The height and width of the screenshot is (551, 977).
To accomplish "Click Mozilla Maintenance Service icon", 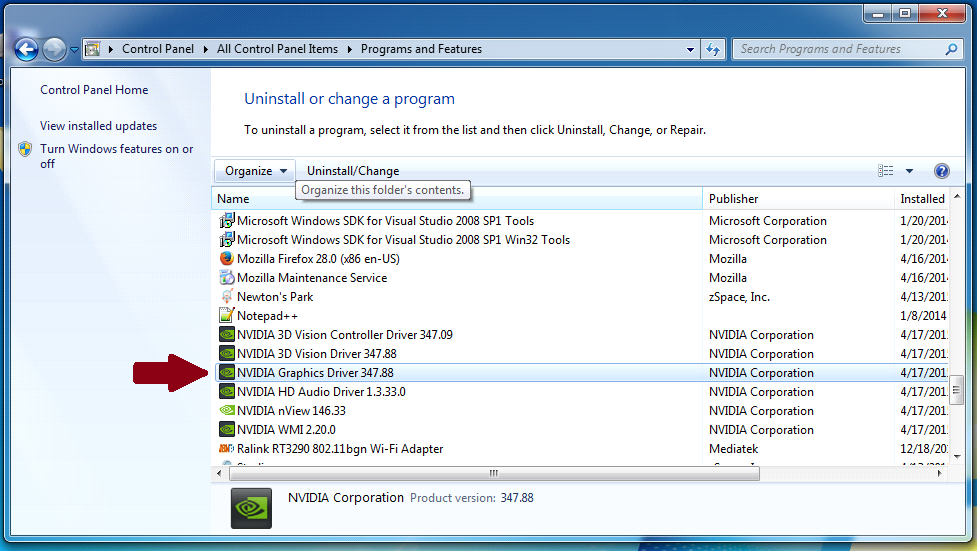I will point(227,277).
